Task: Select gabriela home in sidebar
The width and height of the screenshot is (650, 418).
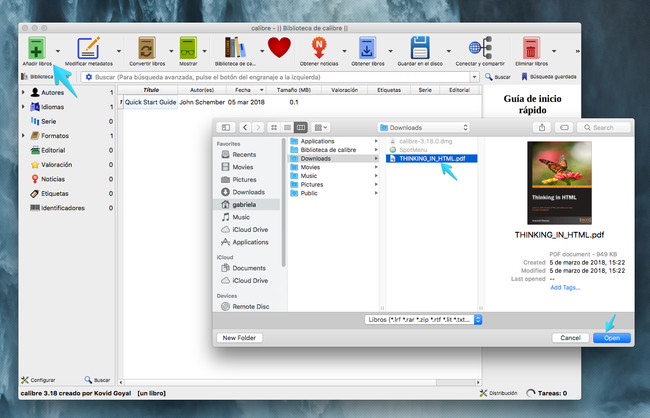Action: pyautogui.click(x=246, y=204)
